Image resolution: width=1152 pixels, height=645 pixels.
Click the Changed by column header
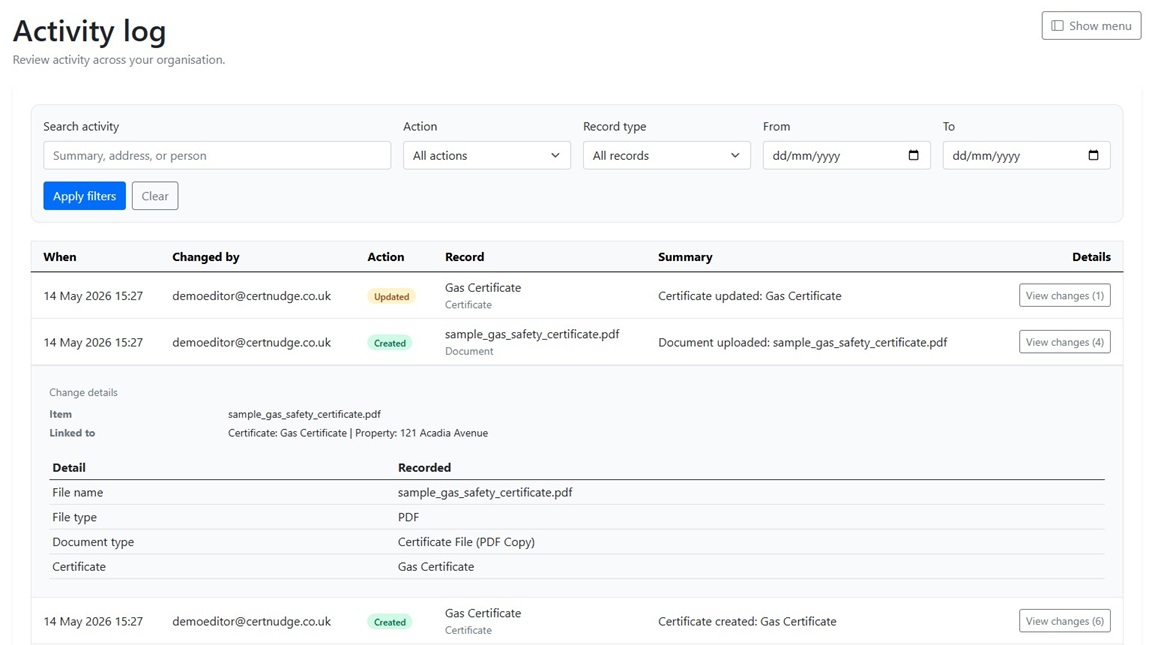pos(206,257)
